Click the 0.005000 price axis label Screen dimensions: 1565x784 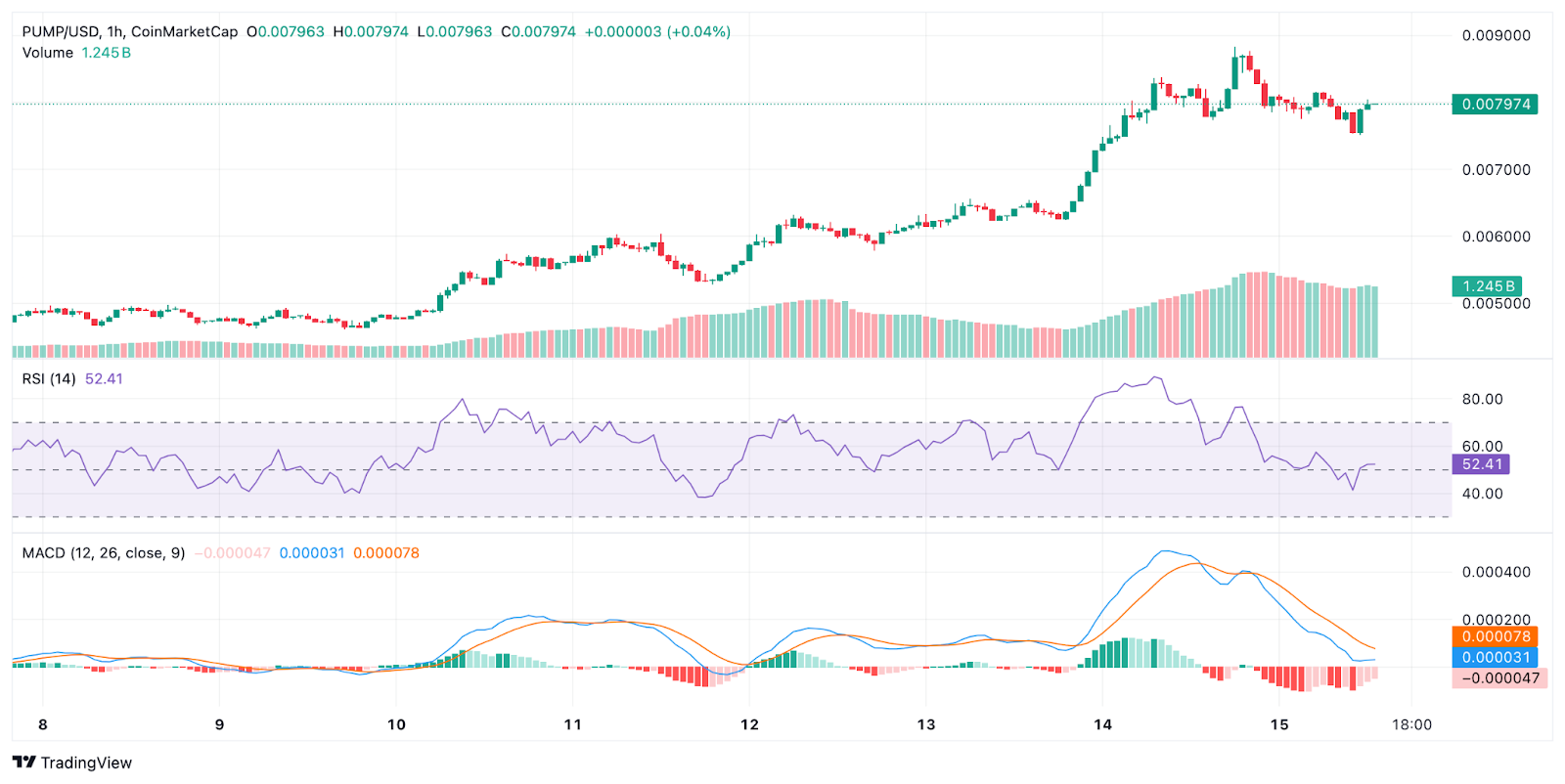tap(1496, 304)
